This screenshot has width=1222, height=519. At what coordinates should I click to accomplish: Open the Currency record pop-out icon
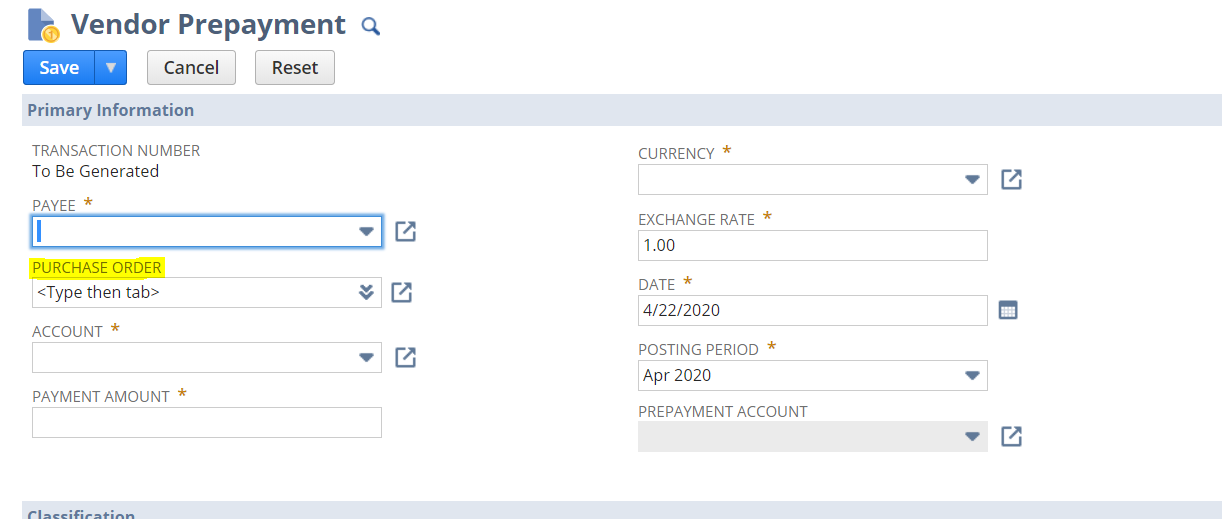1011,179
